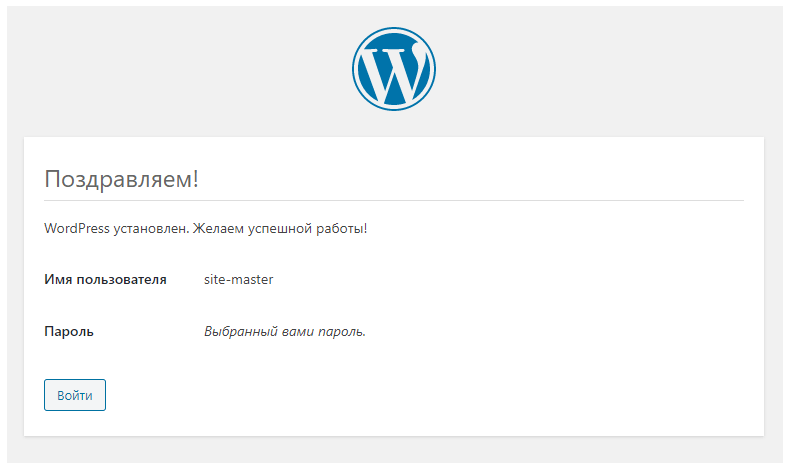
Task: Select the Поздравляем! heading text
Action: (121, 179)
